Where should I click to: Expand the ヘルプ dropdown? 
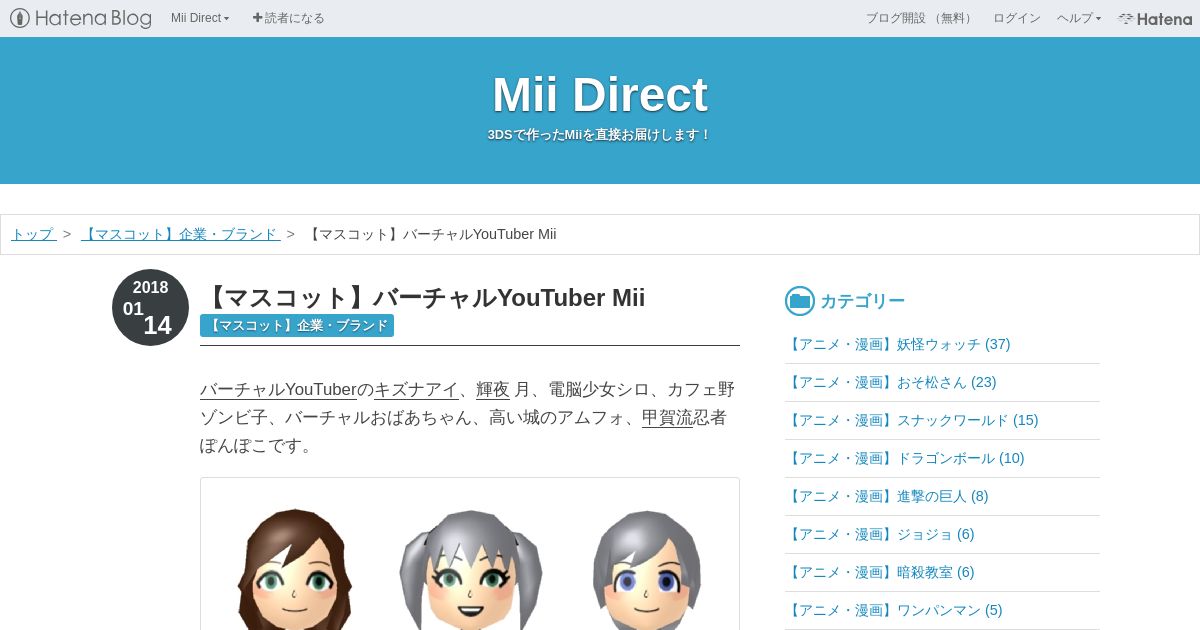(1079, 18)
